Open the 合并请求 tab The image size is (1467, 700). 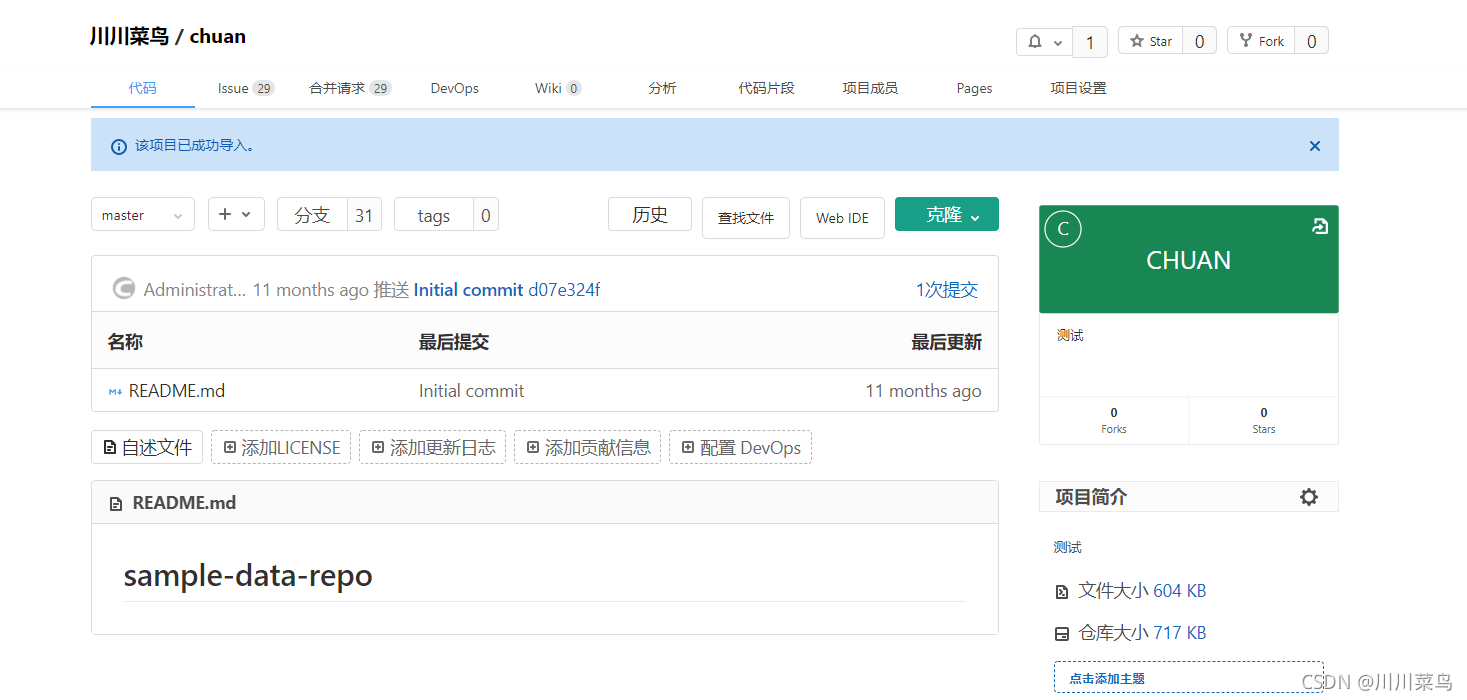pos(349,88)
